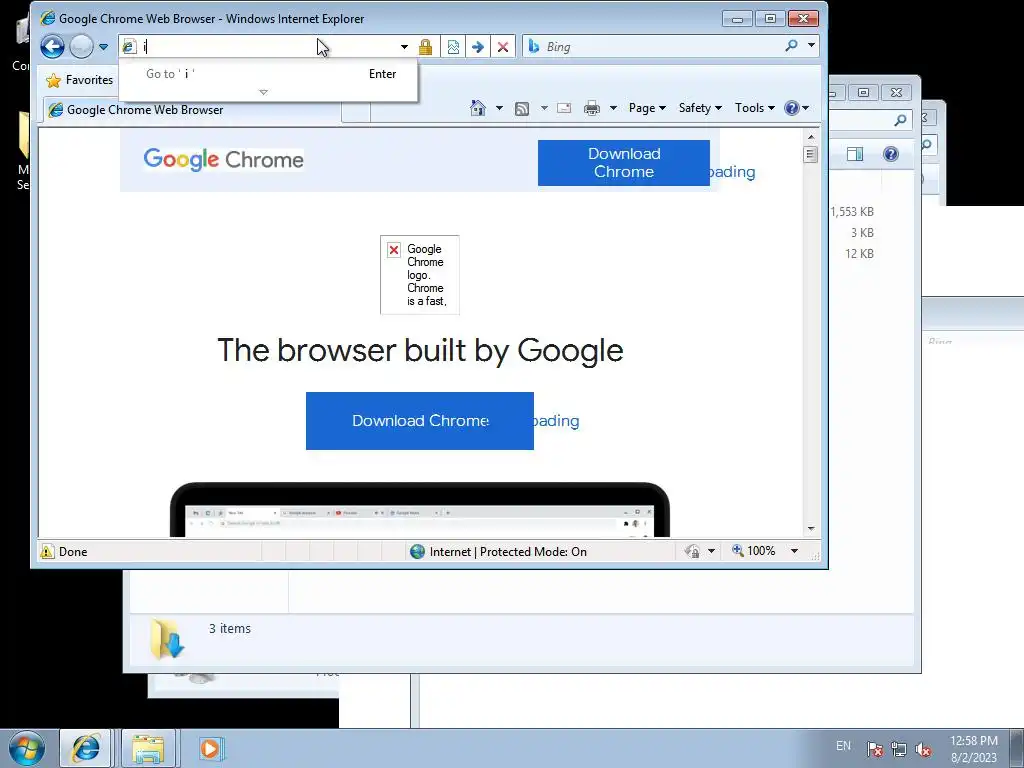The width and height of the screenshot is (1024, 768).
Task: Click the Windows Media Player taskbar icon
Action: pyautogui.click(x=211, y=748)
